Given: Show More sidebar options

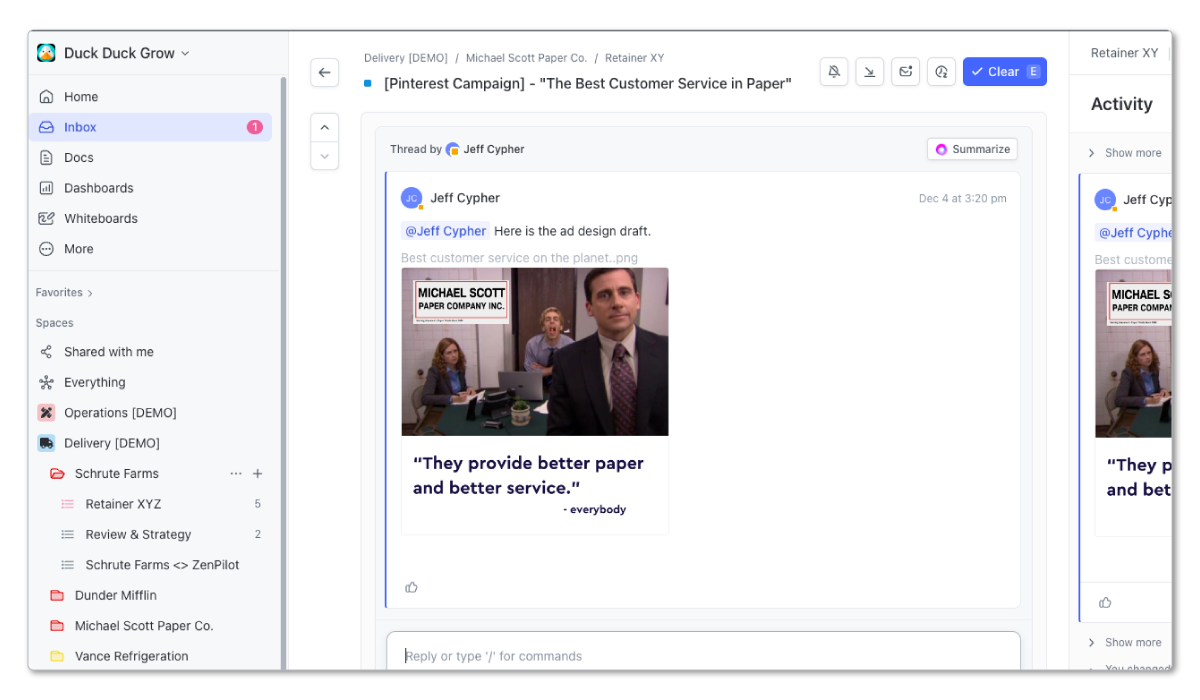Looking at the screenshot, I should pyautogui.click(x=150, y=249).
